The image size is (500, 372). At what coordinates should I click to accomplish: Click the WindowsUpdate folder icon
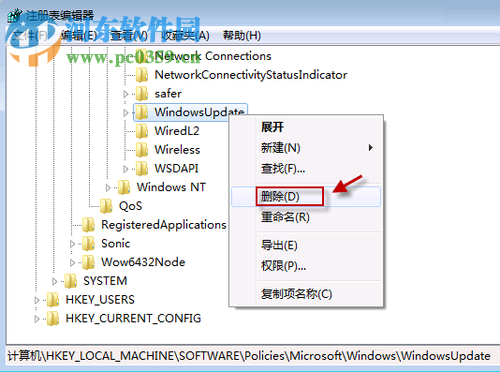142,112
